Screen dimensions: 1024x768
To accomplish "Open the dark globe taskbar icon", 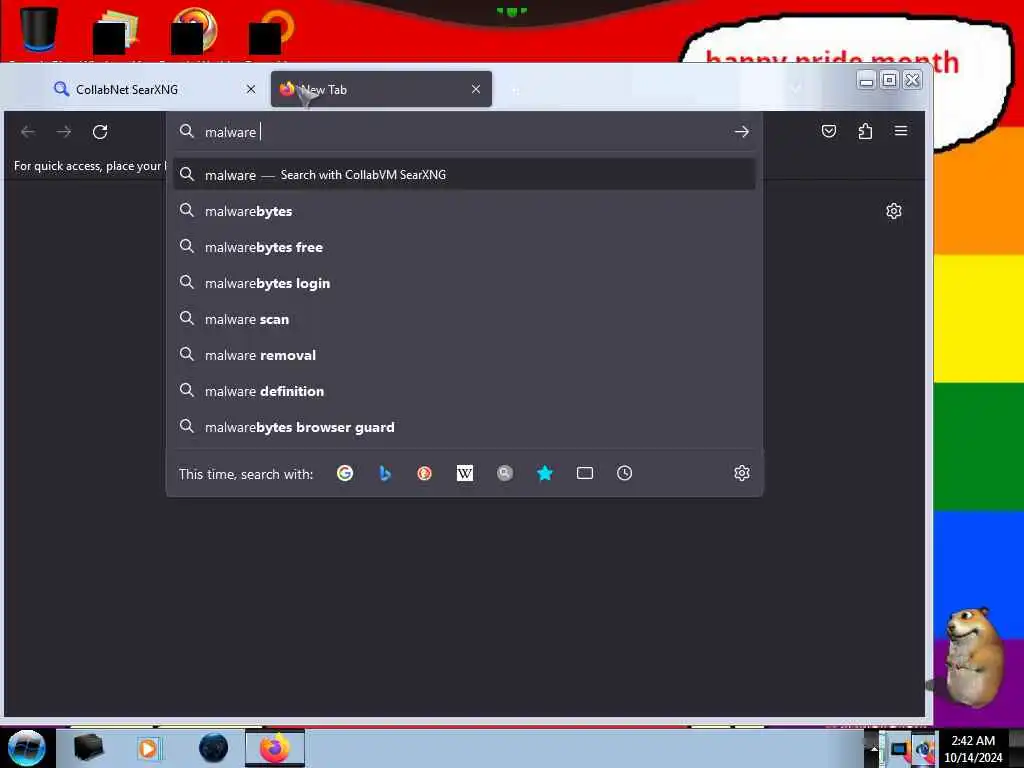I will pos(213,748).
